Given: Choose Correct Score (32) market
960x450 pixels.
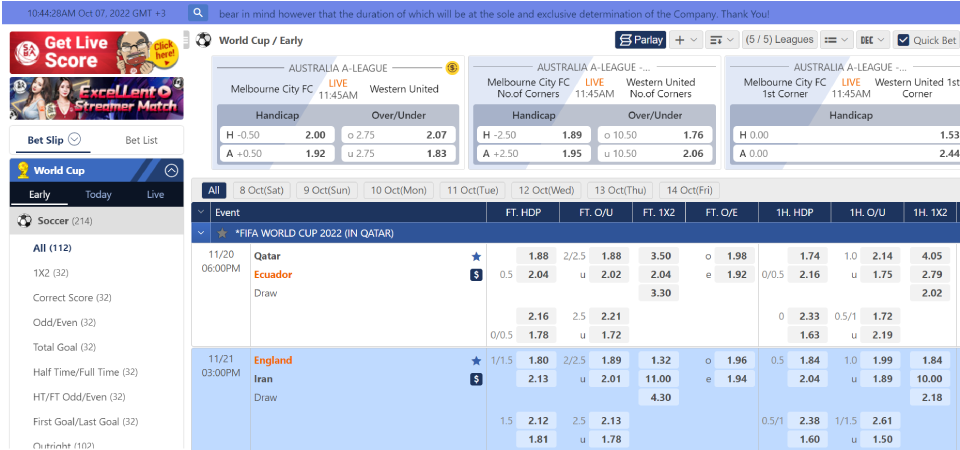Looking at the screenshot, I should [72, 298].
